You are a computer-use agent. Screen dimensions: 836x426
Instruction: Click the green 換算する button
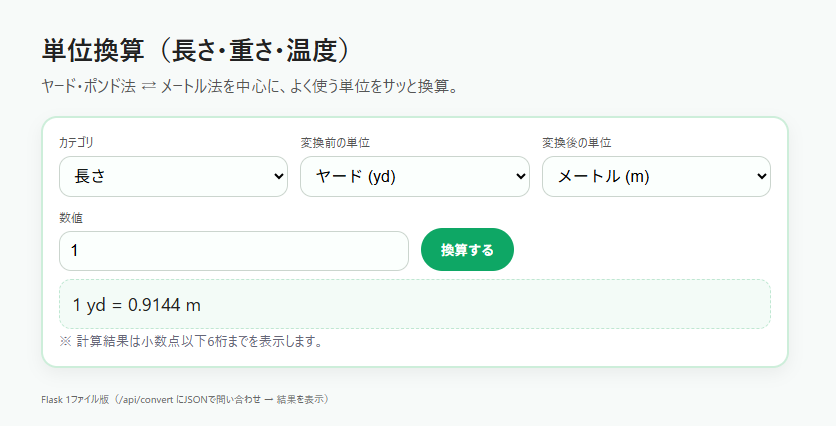pyautogui.click(x=467, y=250)
